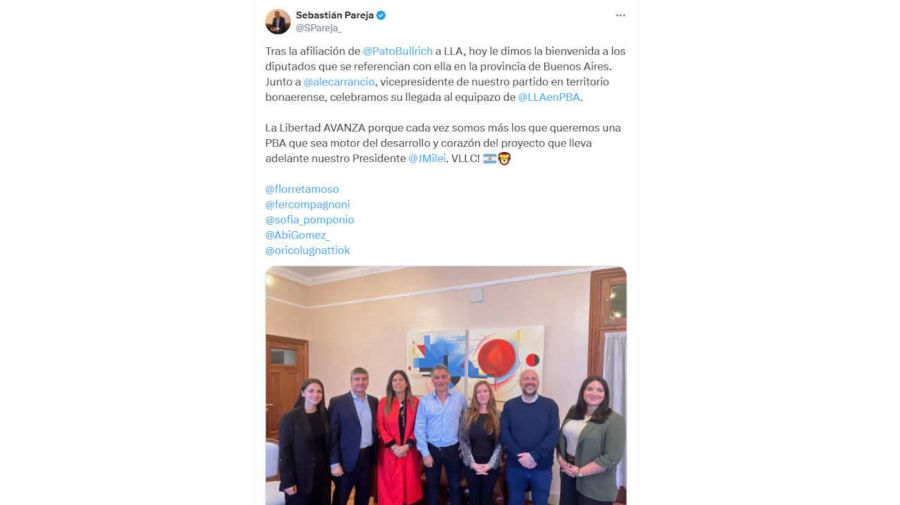Open the @JMilei mention
The image size is (900, 505).
pos(427,158)
